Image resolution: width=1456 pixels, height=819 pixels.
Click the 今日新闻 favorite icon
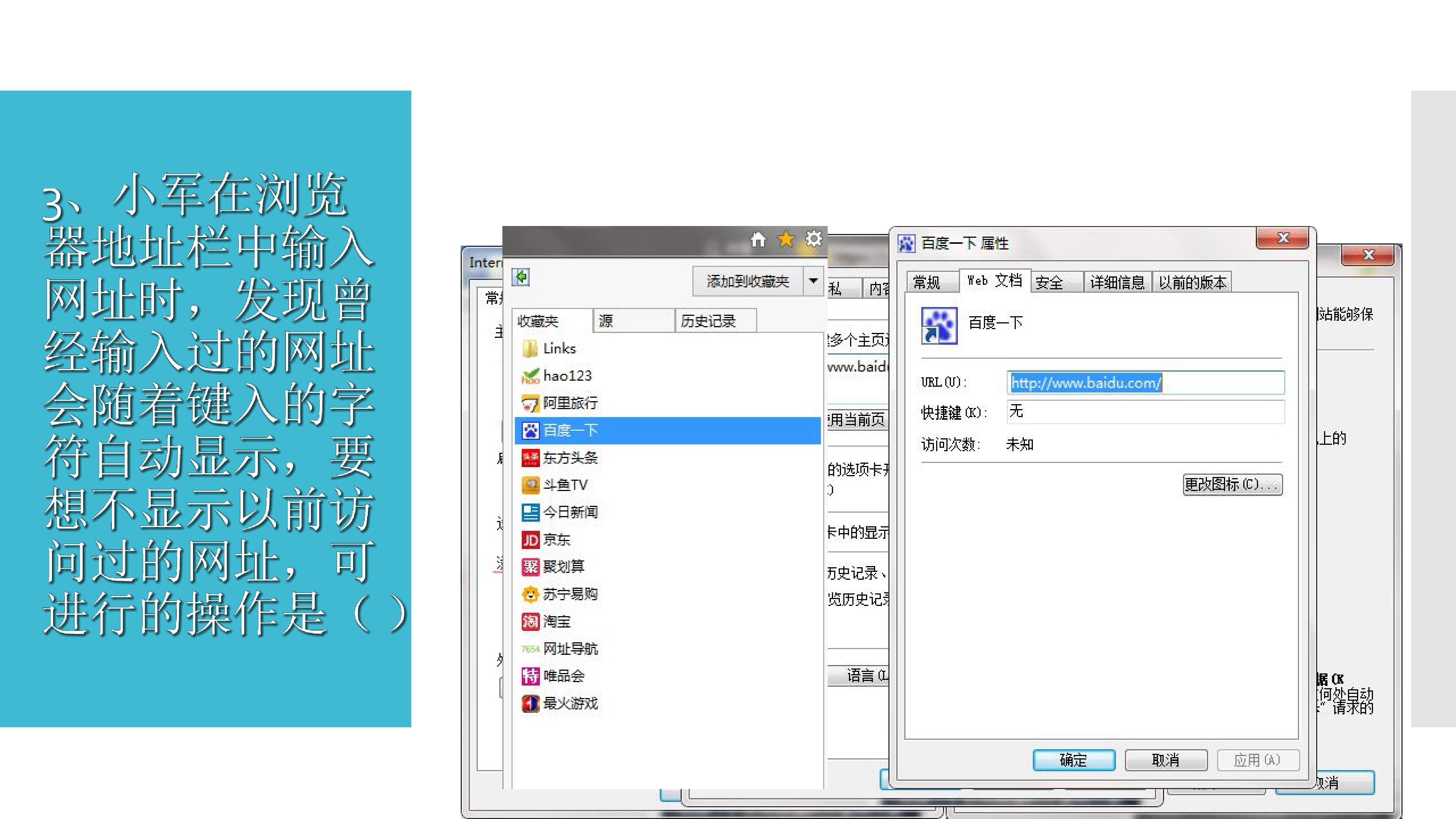coord(530,512)
